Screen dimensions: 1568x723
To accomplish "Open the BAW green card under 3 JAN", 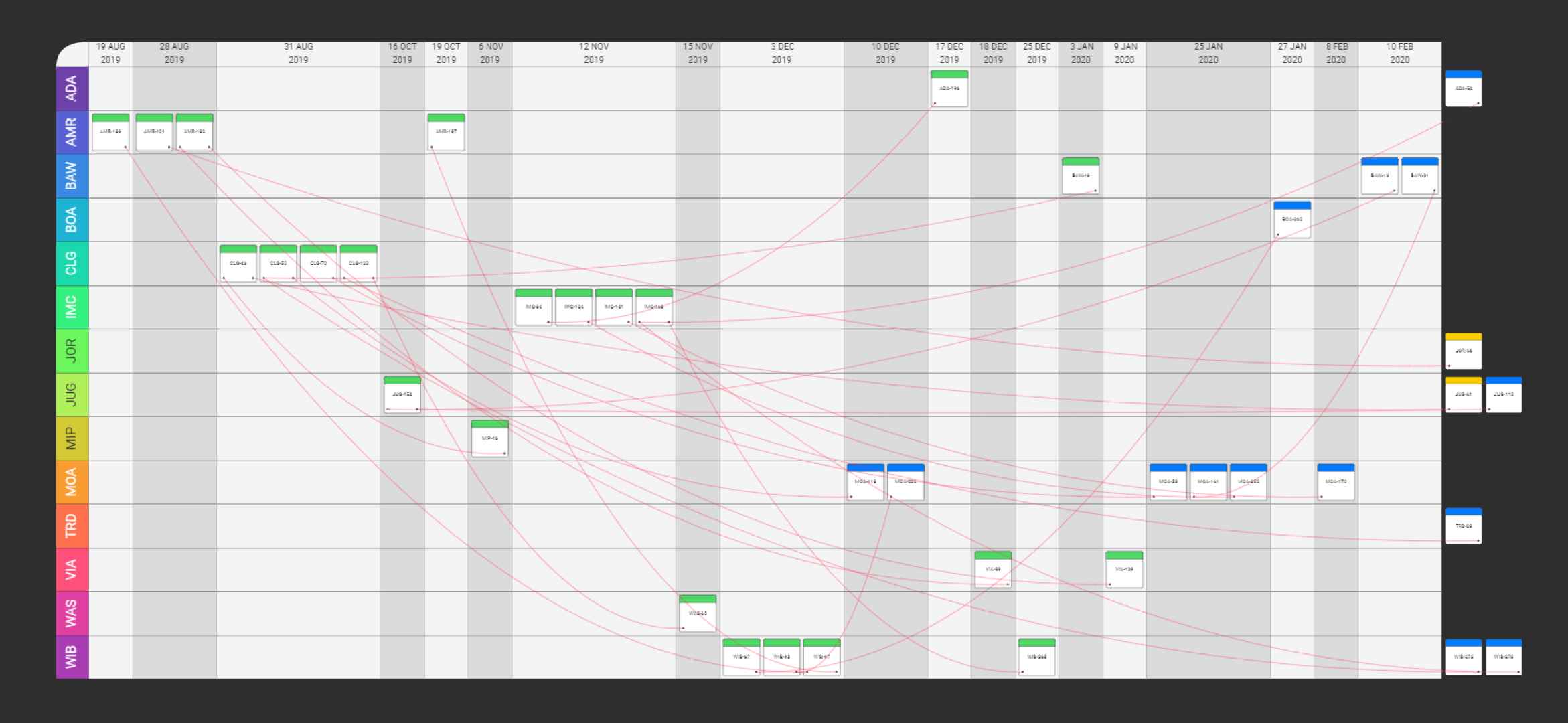I will 1081,176.
